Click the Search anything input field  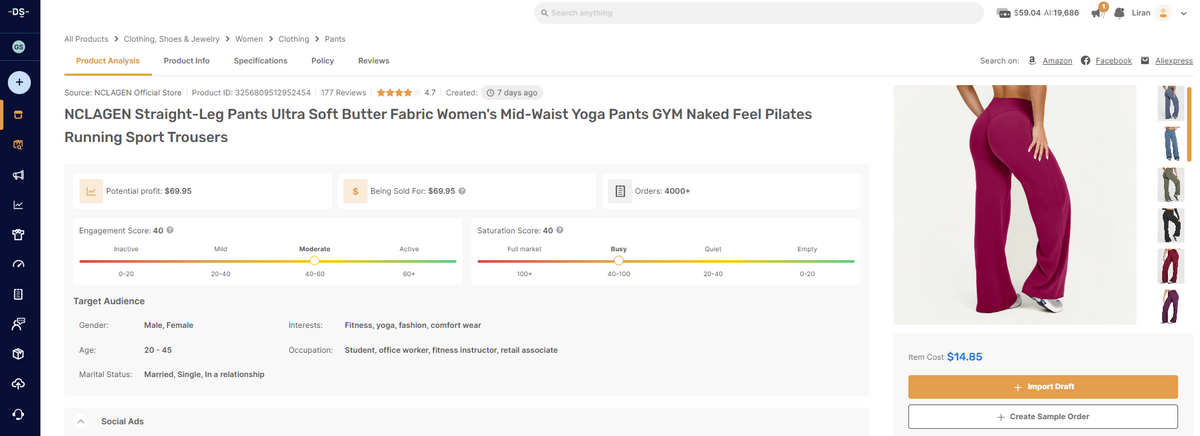760,13
